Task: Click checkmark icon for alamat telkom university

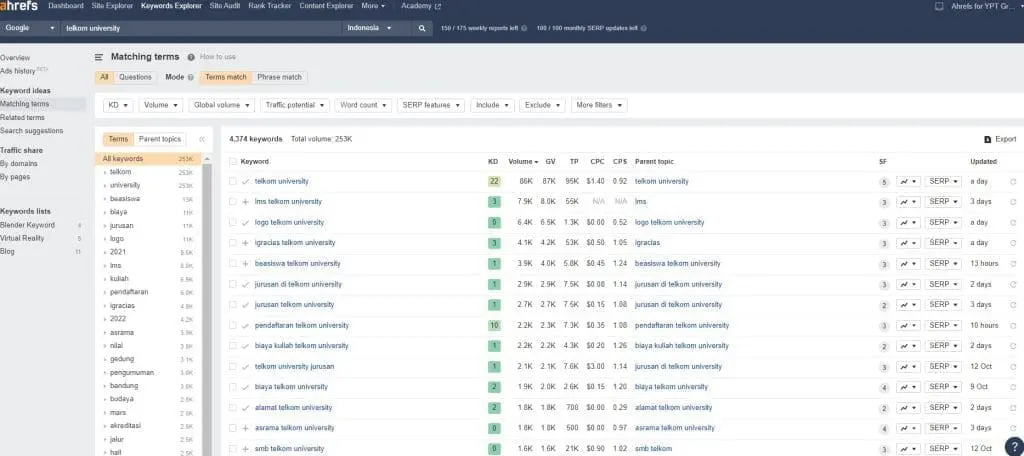Action: click(x=245, y=408)
